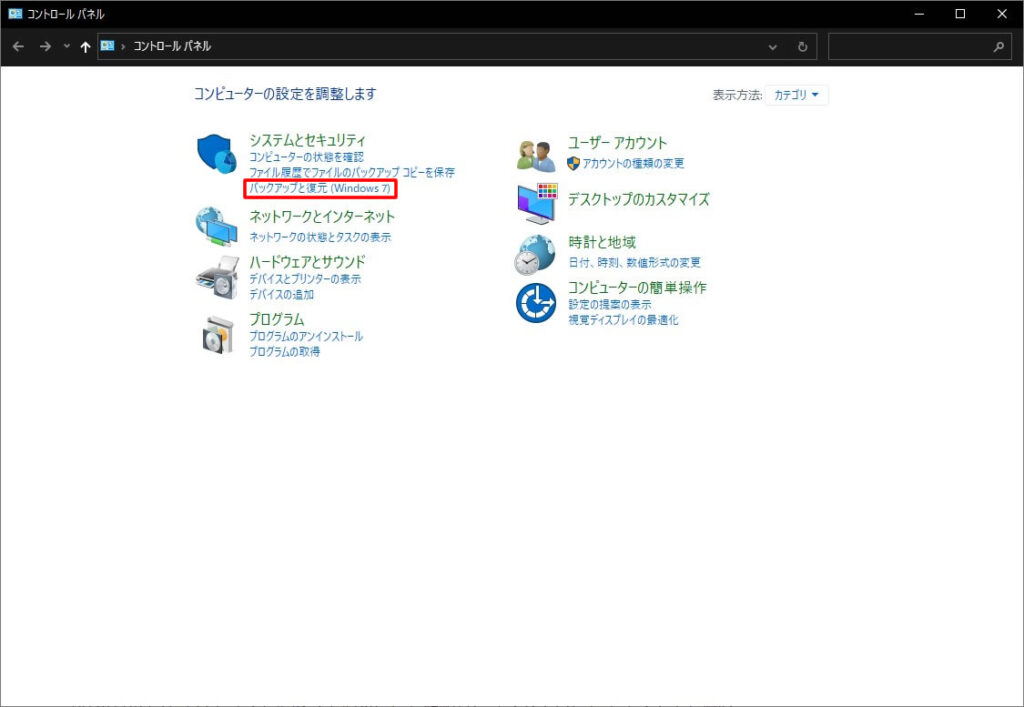Open バックアップと復元 (Windows 7) link
This screenshot has height=707, width=1024.
point(320,189)
